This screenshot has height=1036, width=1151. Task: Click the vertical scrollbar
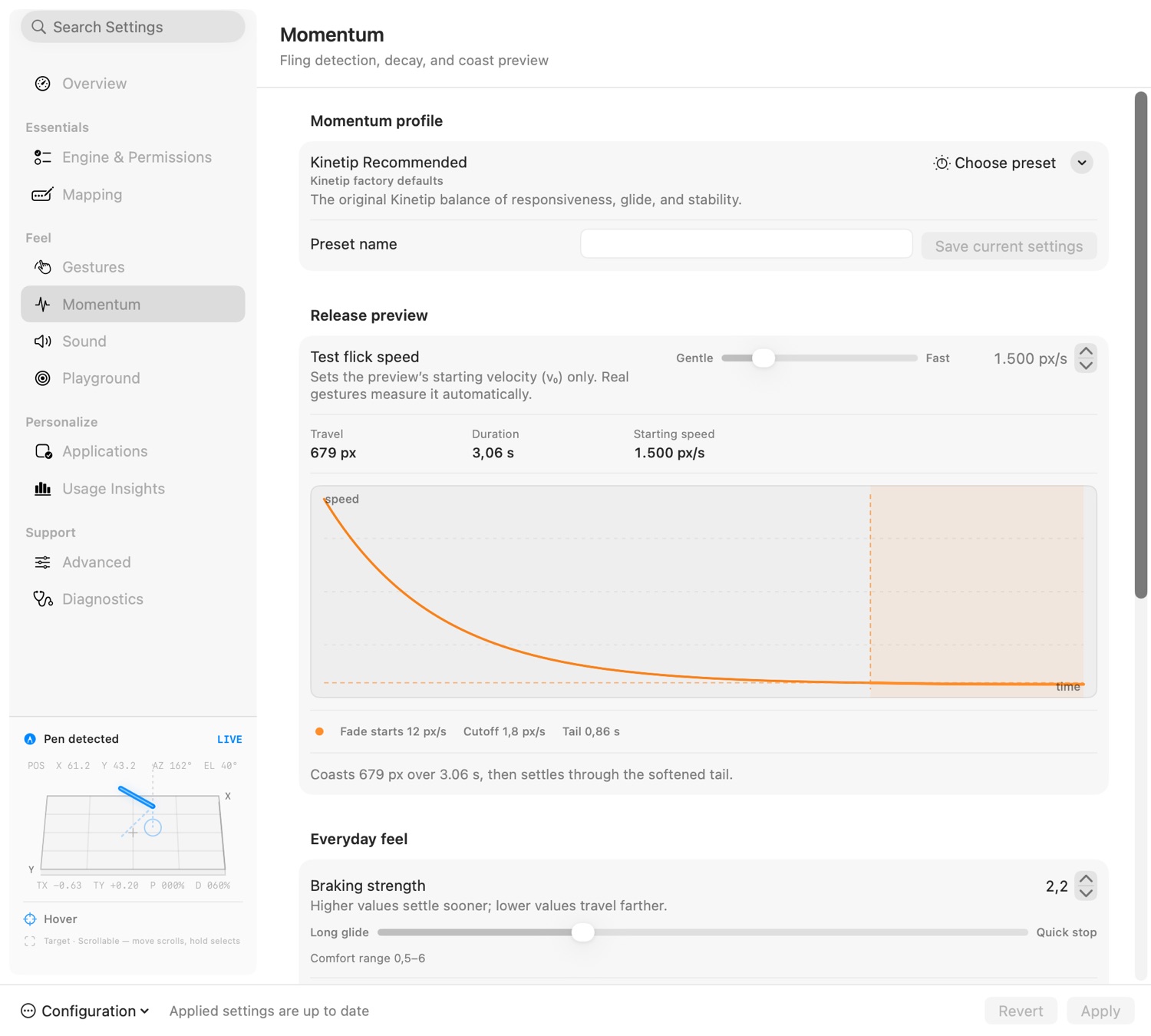[x=1141, y=345]
